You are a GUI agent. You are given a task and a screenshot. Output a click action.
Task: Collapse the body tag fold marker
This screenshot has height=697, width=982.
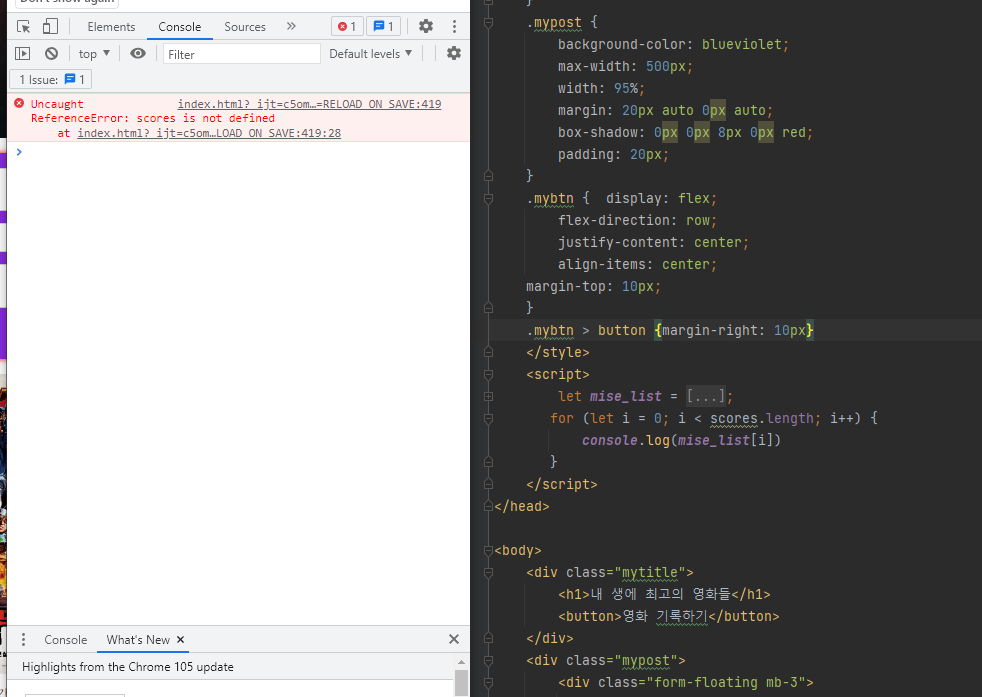click(488, 550)
